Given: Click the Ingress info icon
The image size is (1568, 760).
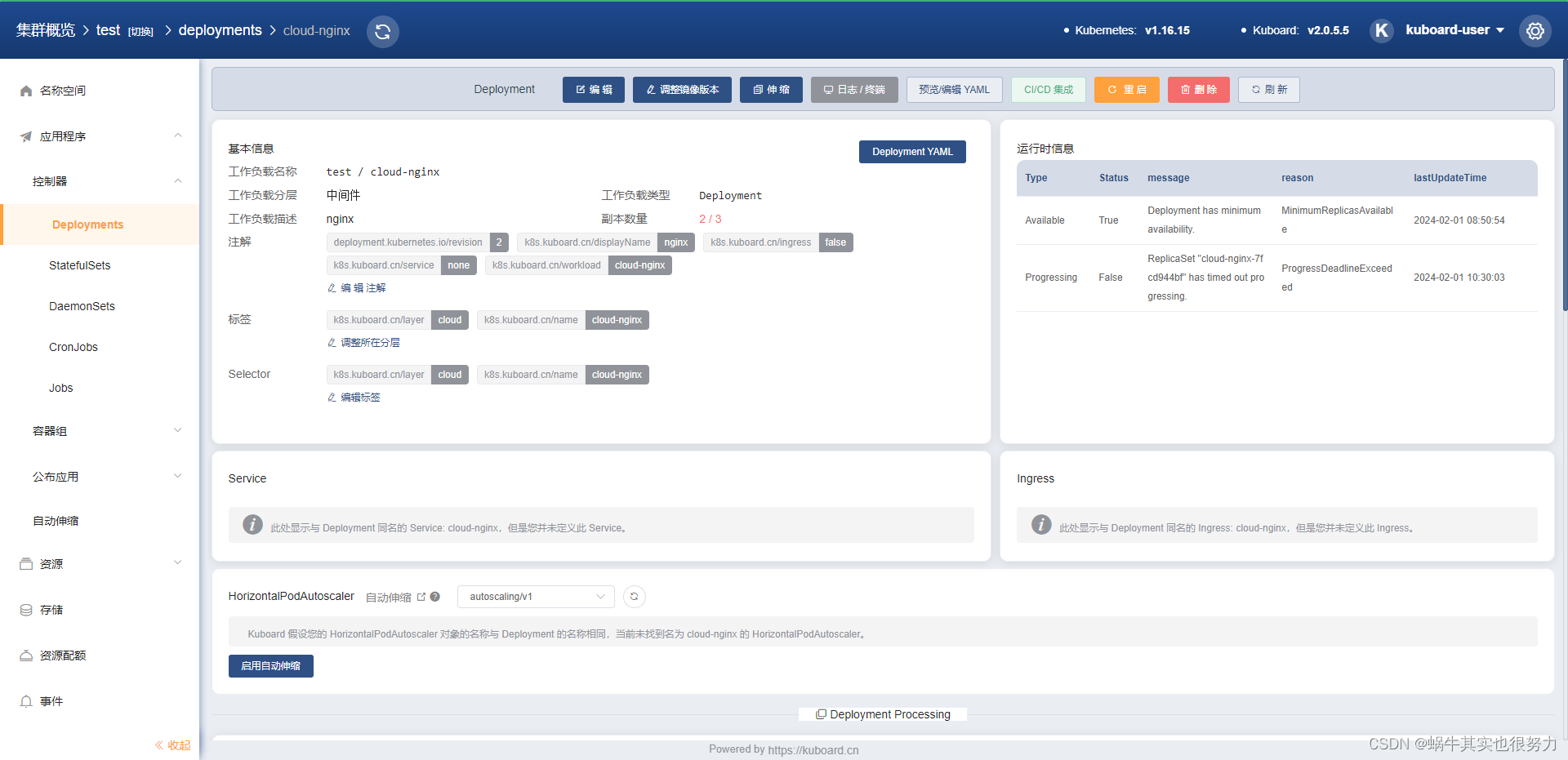Looking at the screenshot, I should click(1040, 525).
